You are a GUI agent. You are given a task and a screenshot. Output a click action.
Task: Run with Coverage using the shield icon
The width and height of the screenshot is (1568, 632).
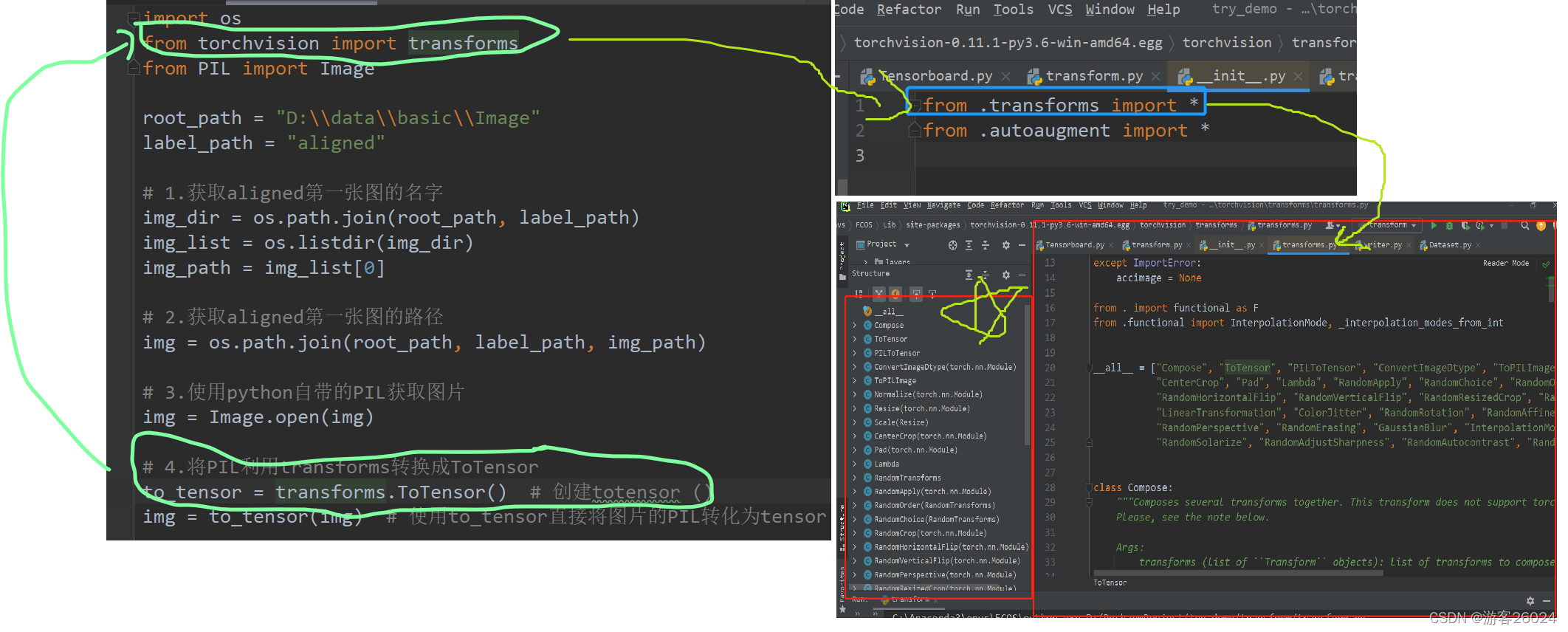pyautogui.click(x=1465, y=225)
